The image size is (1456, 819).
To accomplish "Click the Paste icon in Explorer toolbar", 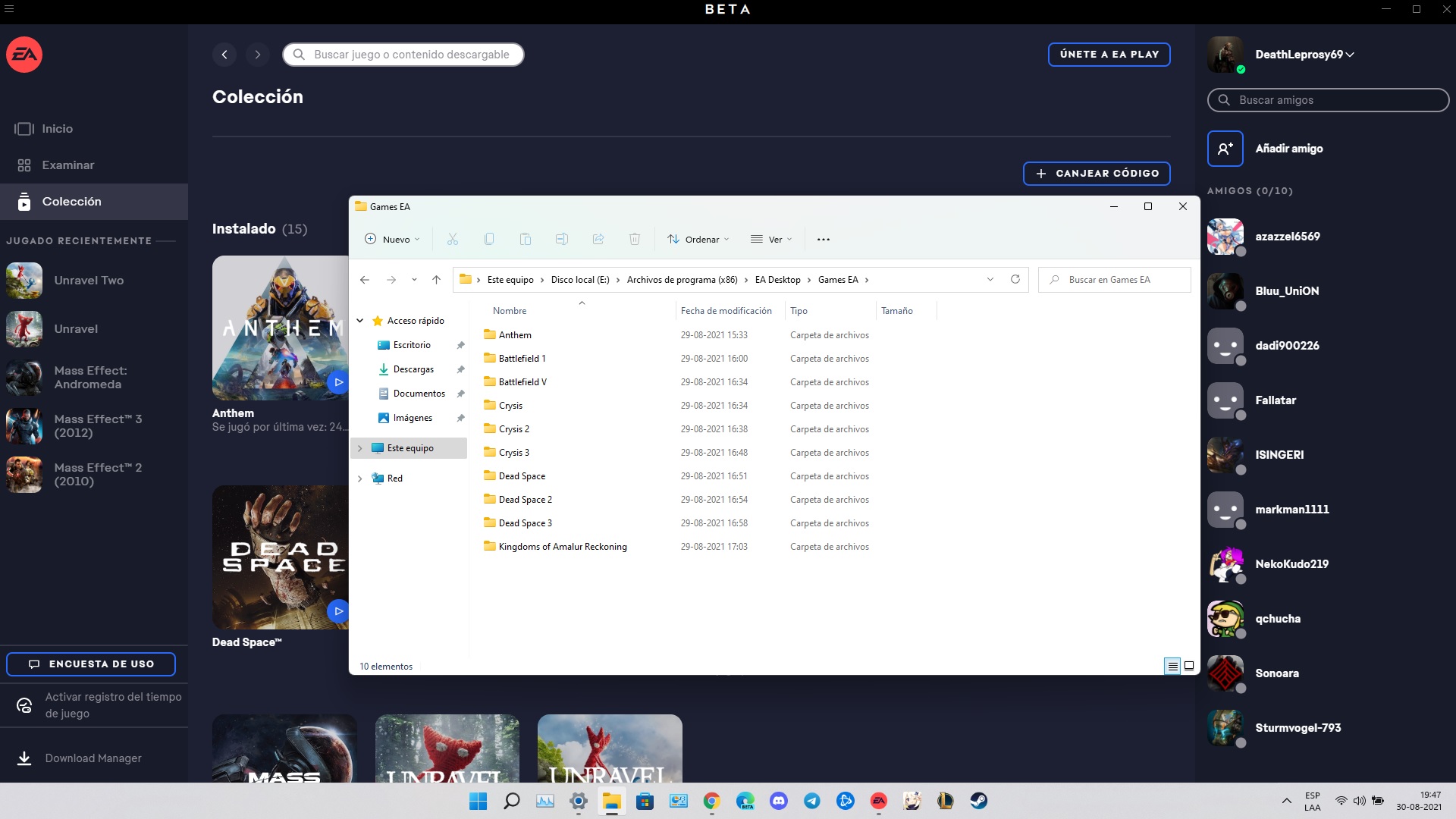I will pyautogui.click(x=526, y=240).
